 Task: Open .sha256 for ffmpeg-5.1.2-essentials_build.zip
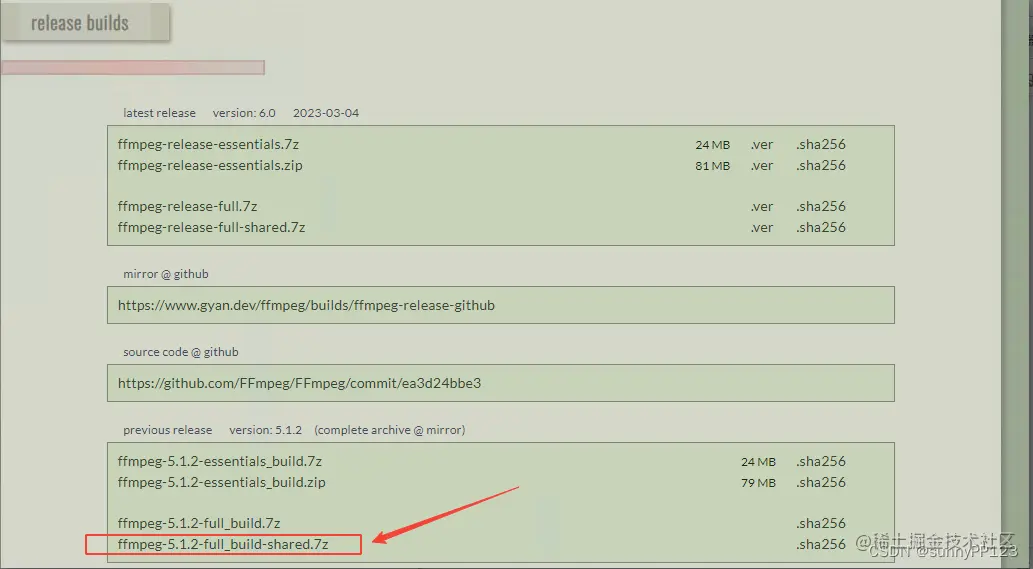pyautogui.click(x=820, y=483)
